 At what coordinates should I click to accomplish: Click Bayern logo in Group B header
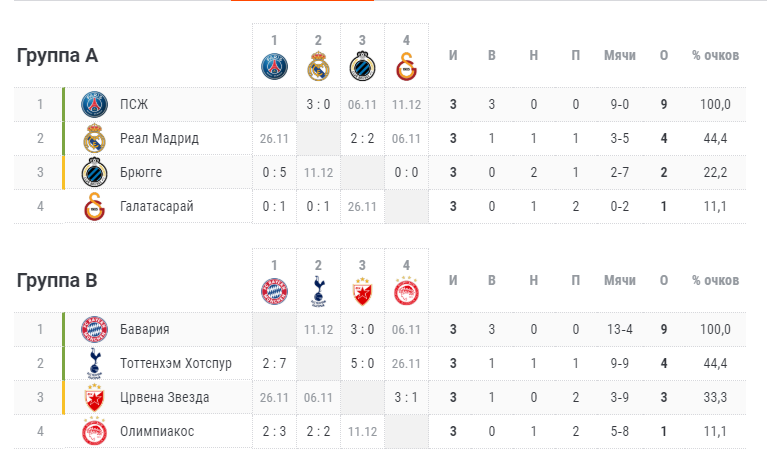[274, 291]
